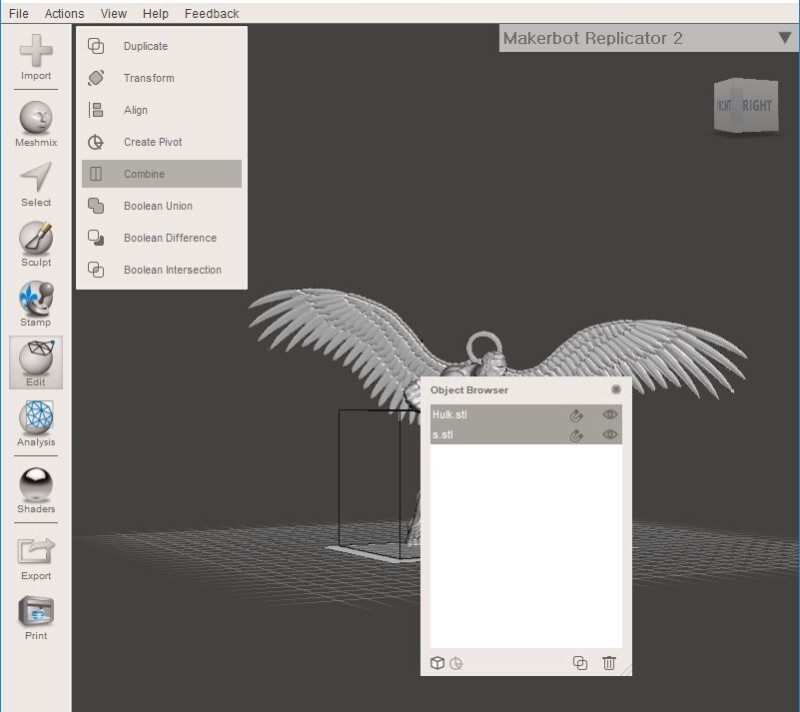Image resolution: width=800 pixels, height=712 pixels.
Task: Choose Create Pivot from the flyout
Action: tap(162, 142)
